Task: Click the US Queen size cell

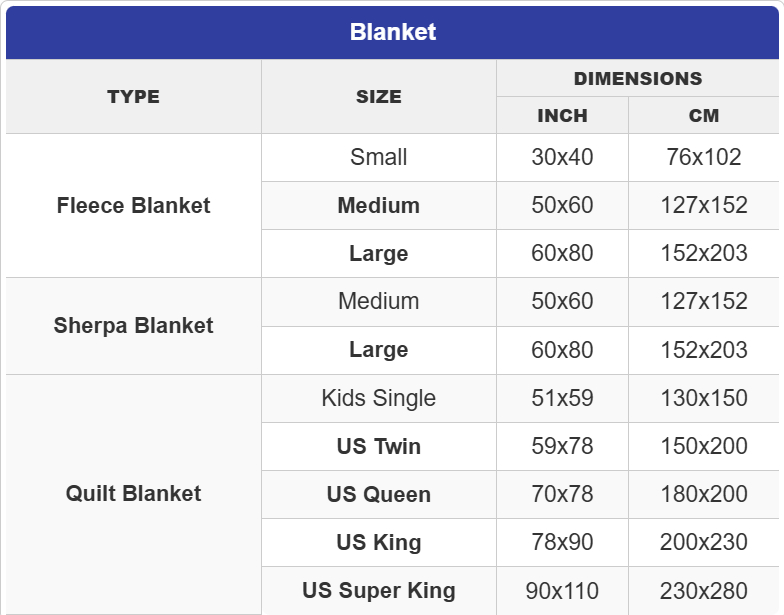Action: click(x=378, y=494)
